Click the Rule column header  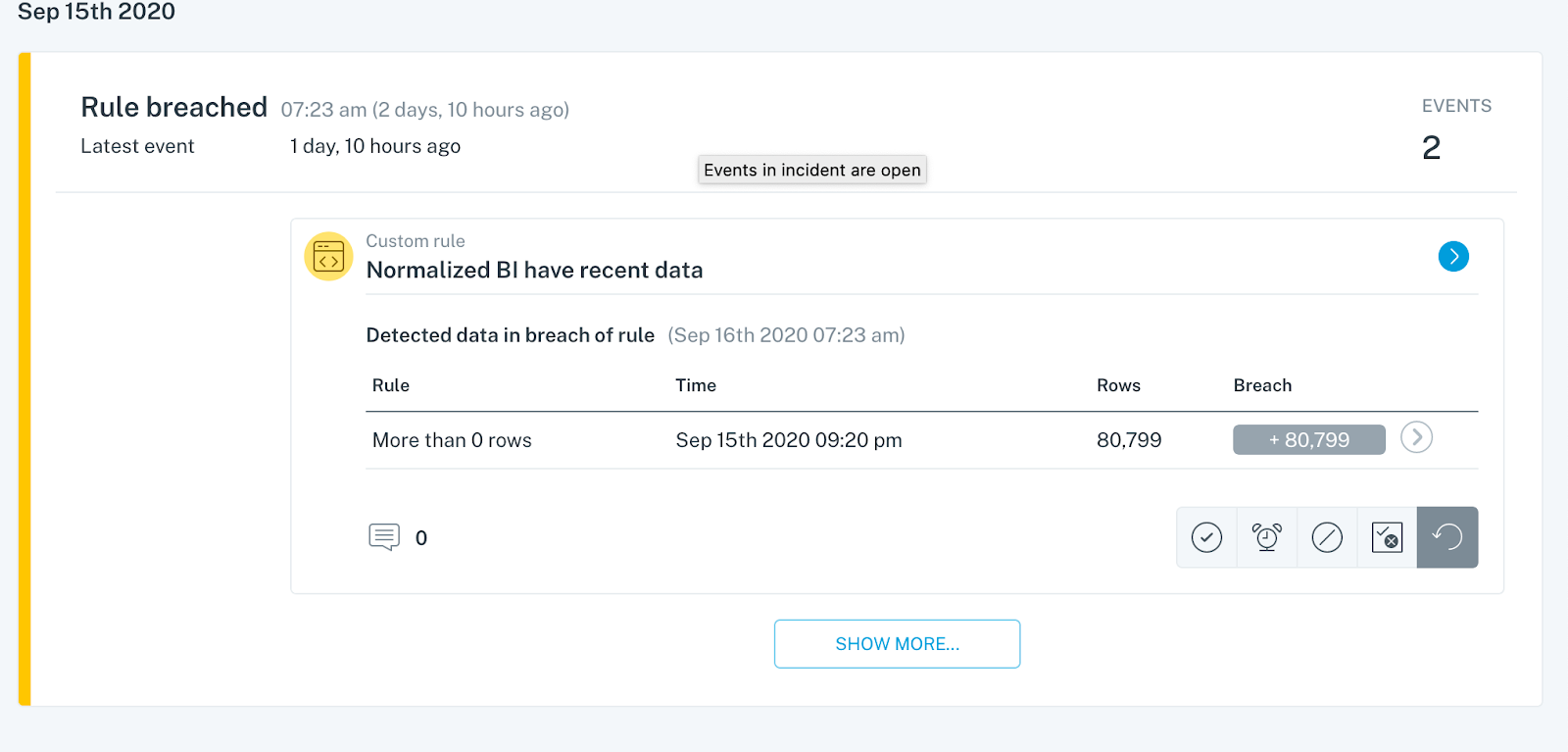pyautogui.click(x=391, y=385)
